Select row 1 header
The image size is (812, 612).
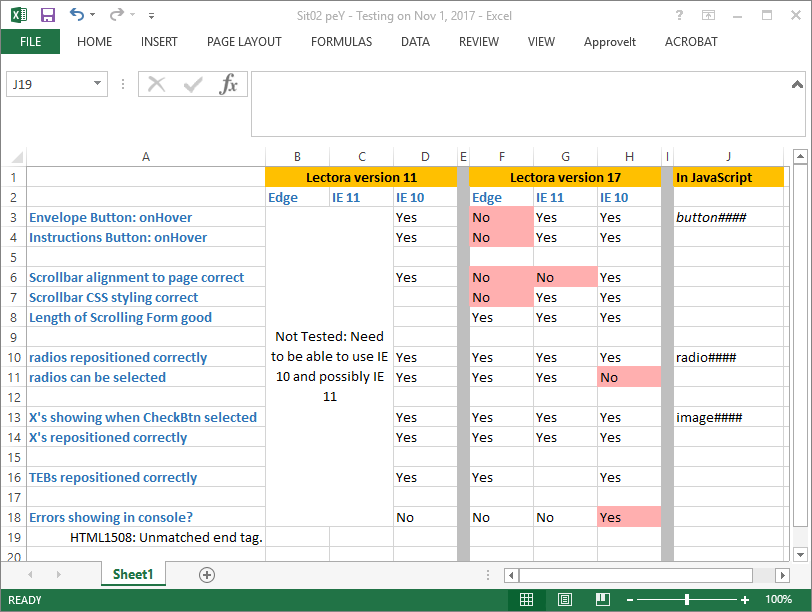pyautogui.click(x=14, y=177)
